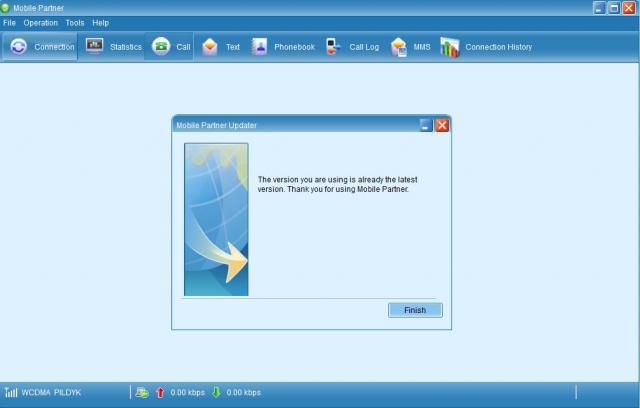640x408 pixels.
Task: Close the Mobile Partner Updater dialog
Action: [x=442, y=125]
